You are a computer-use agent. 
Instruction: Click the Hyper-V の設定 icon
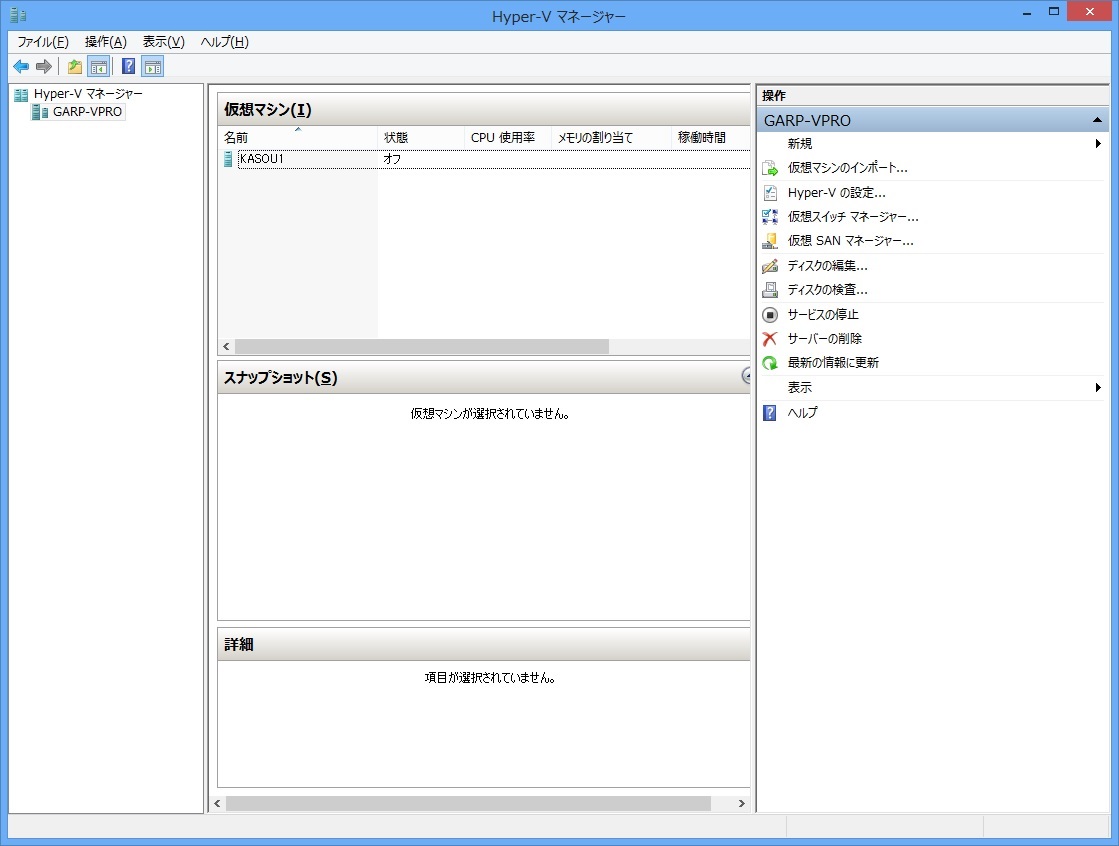click(x=770, y=193)
